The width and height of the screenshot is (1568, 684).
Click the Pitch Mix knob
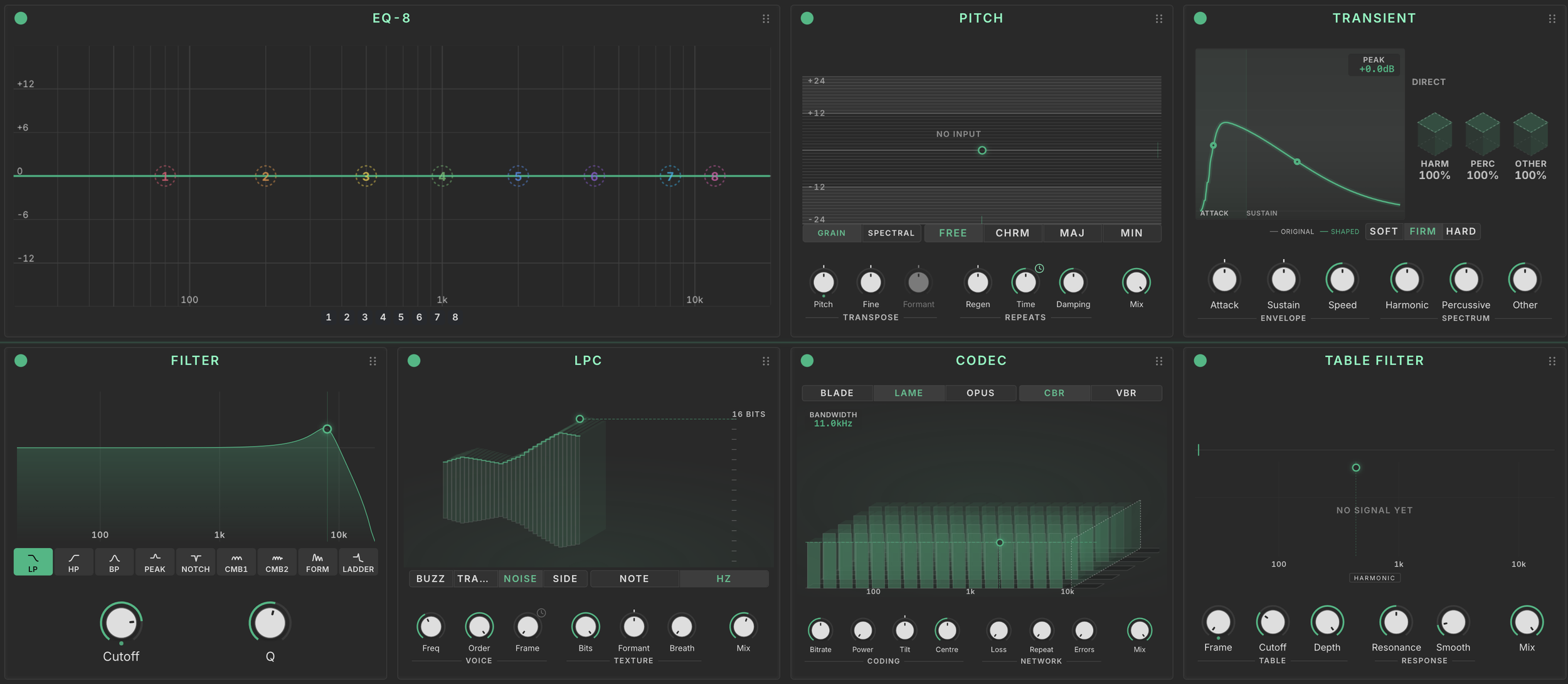(x=1136, y=283)
